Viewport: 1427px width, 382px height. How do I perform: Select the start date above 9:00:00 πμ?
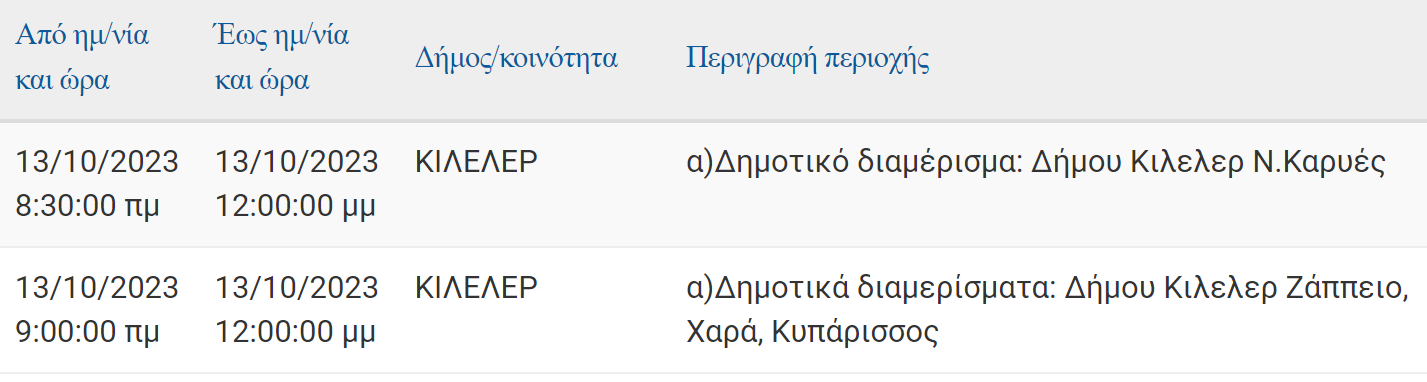click(97, 288)
